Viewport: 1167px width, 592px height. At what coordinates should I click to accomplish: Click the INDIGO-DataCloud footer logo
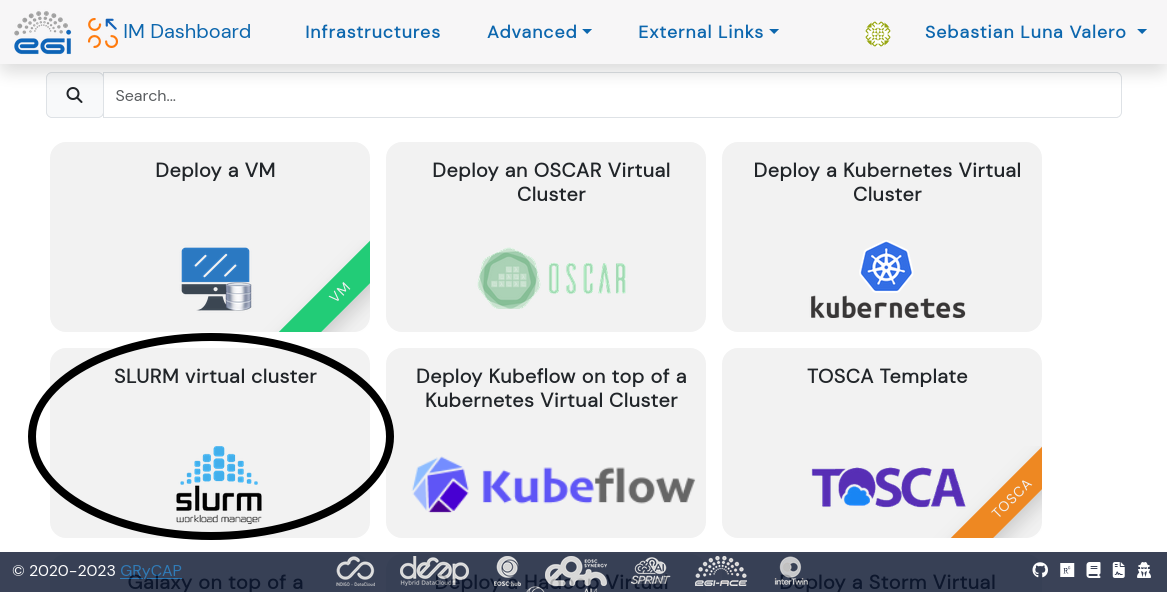(355, 571)
